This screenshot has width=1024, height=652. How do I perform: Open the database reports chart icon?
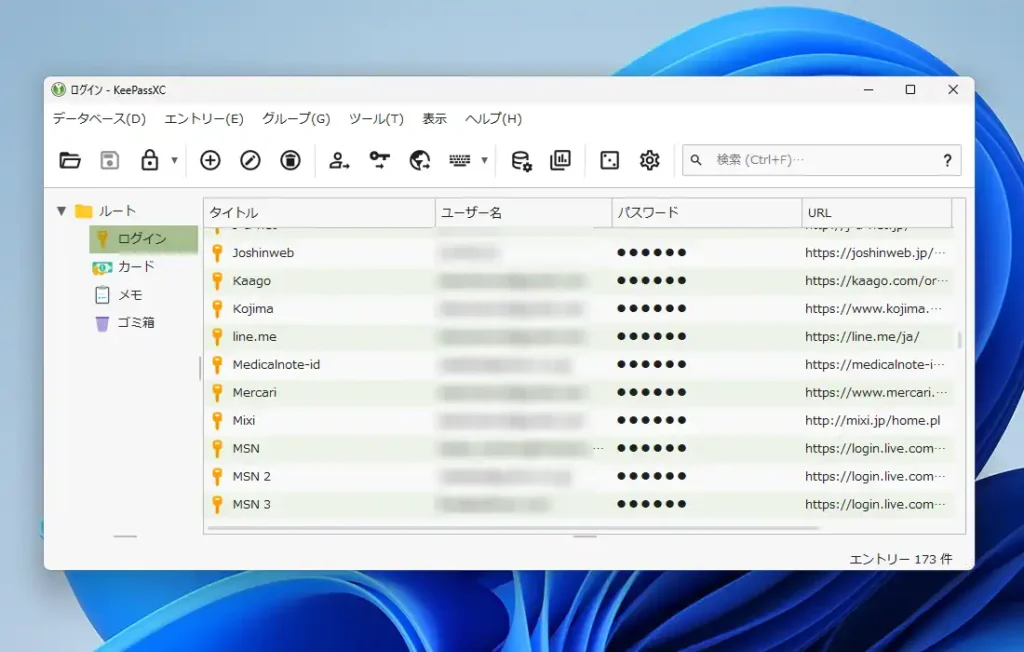(x=561, y=160)
